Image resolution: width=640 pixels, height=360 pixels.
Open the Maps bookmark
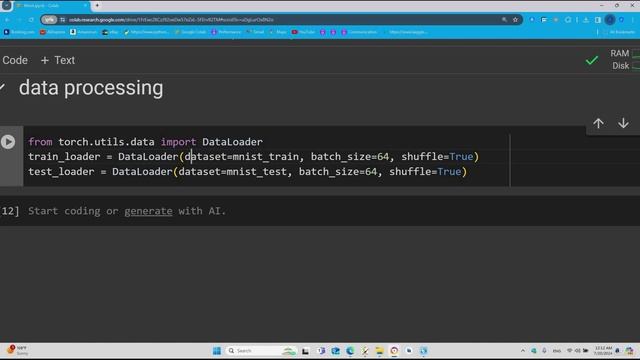click(278, 32)
